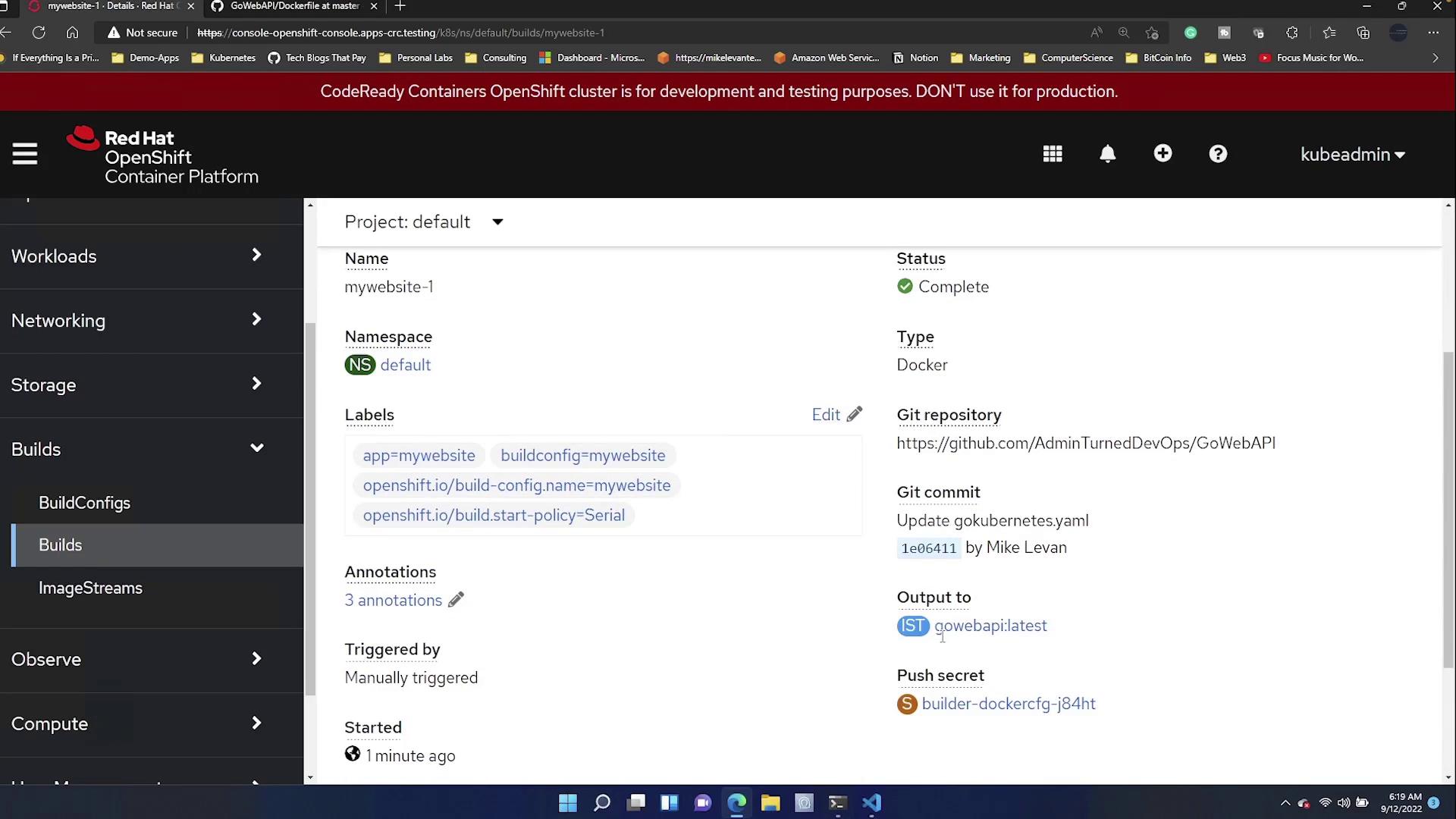This screenshot has width=1456, height=819.
Task: Go to ImageStreams in the sidebar
Action: point(90,588)
